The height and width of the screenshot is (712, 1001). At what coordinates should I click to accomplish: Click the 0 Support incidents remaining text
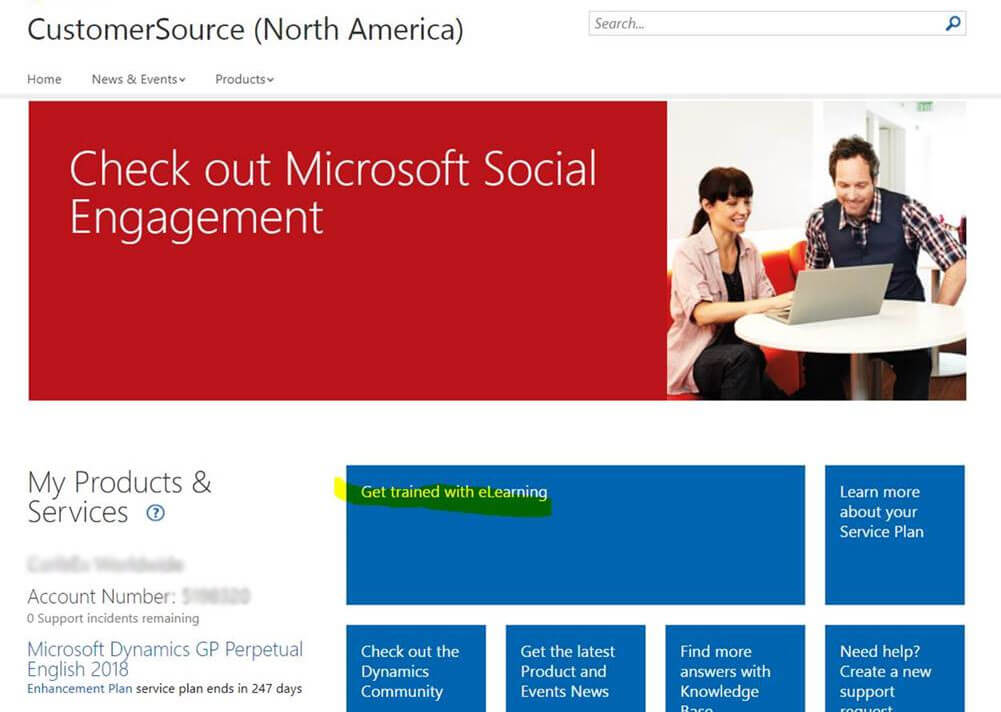[x=113, y=618]
